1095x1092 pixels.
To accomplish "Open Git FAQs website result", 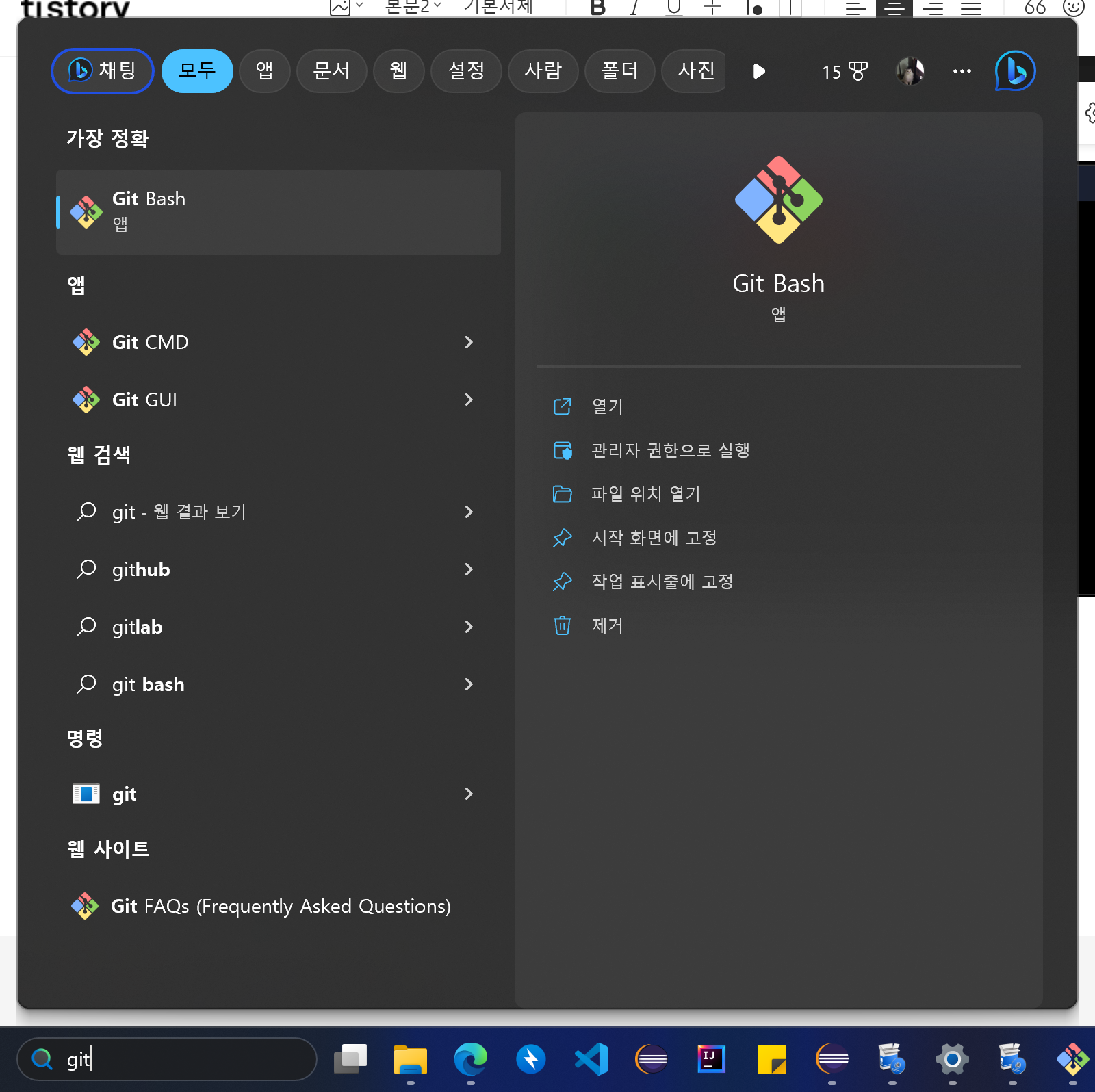I will (x=279, y=906).
